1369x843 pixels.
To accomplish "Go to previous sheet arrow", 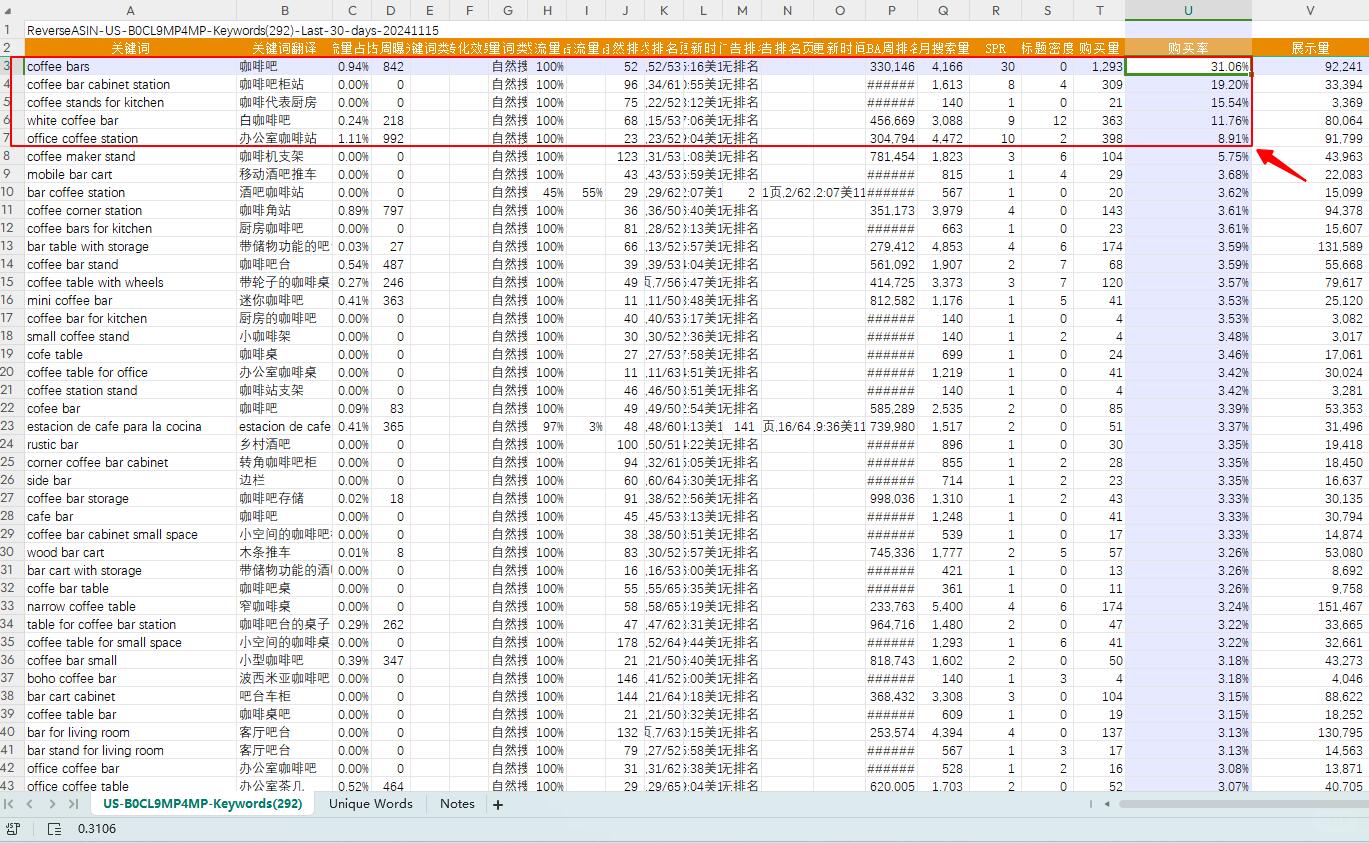I will coord(29,804).
